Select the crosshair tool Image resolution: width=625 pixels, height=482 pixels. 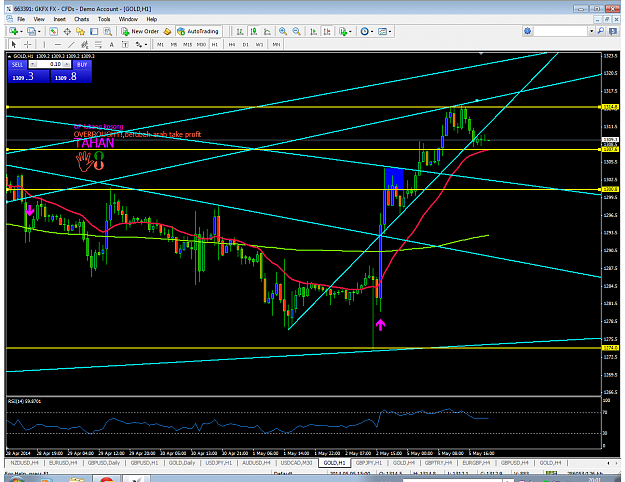(27, 44)
